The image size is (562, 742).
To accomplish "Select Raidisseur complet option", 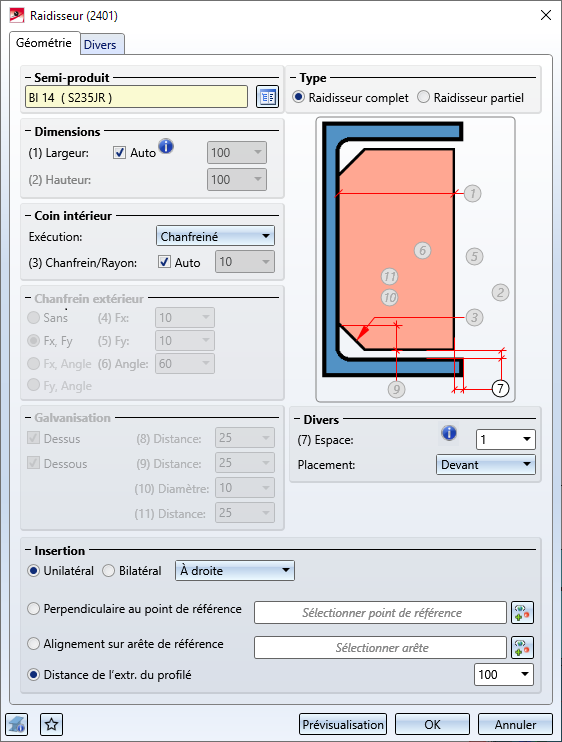I will coord(299,97).
